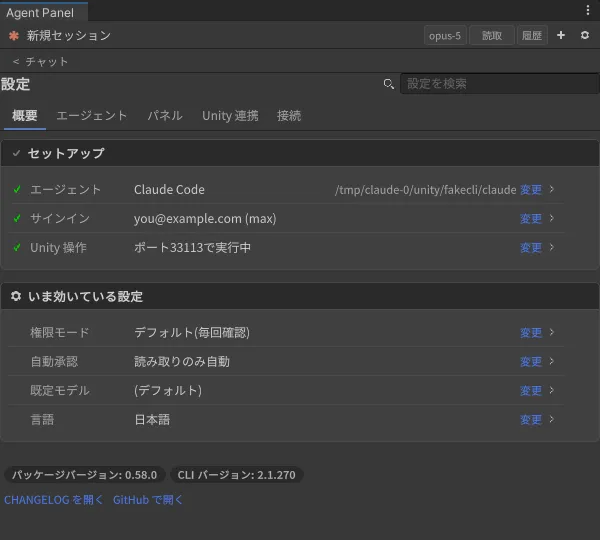Open the three-dot panel menu

coord(588,10)
